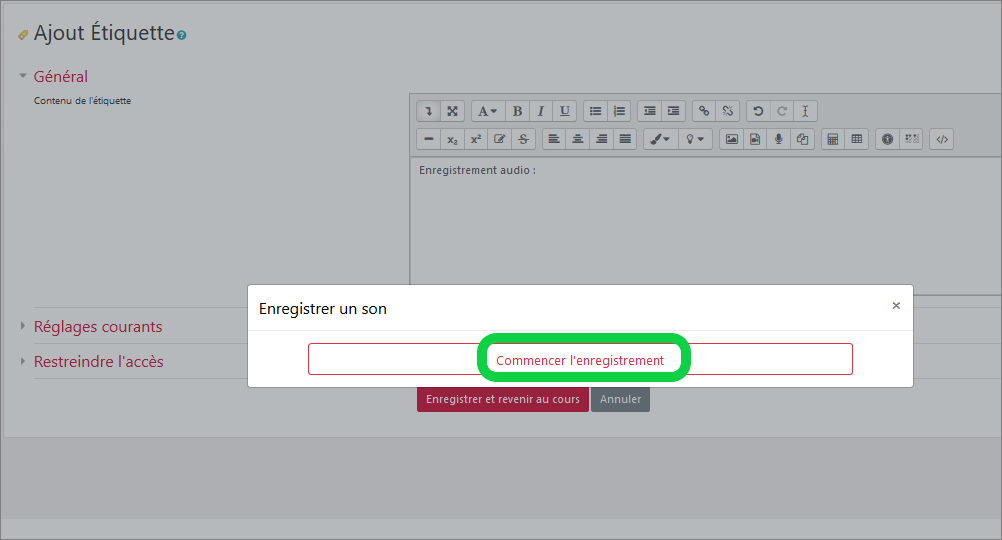Click the Enregistrer un son dialog title
1002x540 pixels.
[x=323, y=309]
